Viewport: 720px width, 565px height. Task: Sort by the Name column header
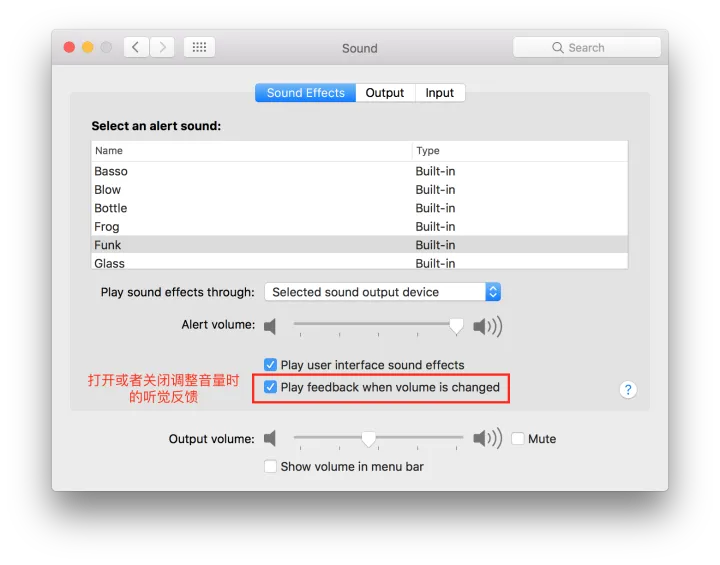tap(252, 151)
